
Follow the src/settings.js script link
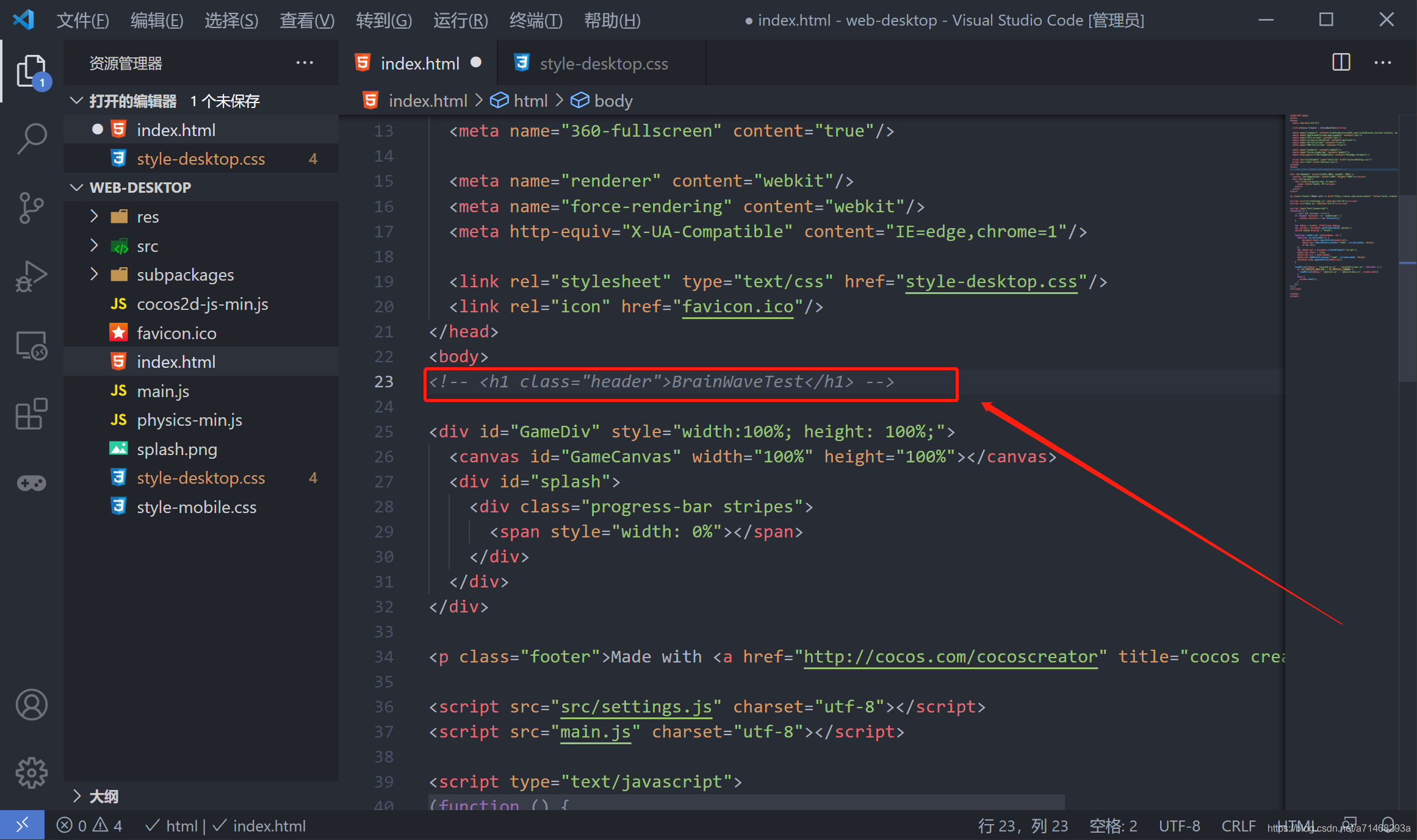coord(636,706)
